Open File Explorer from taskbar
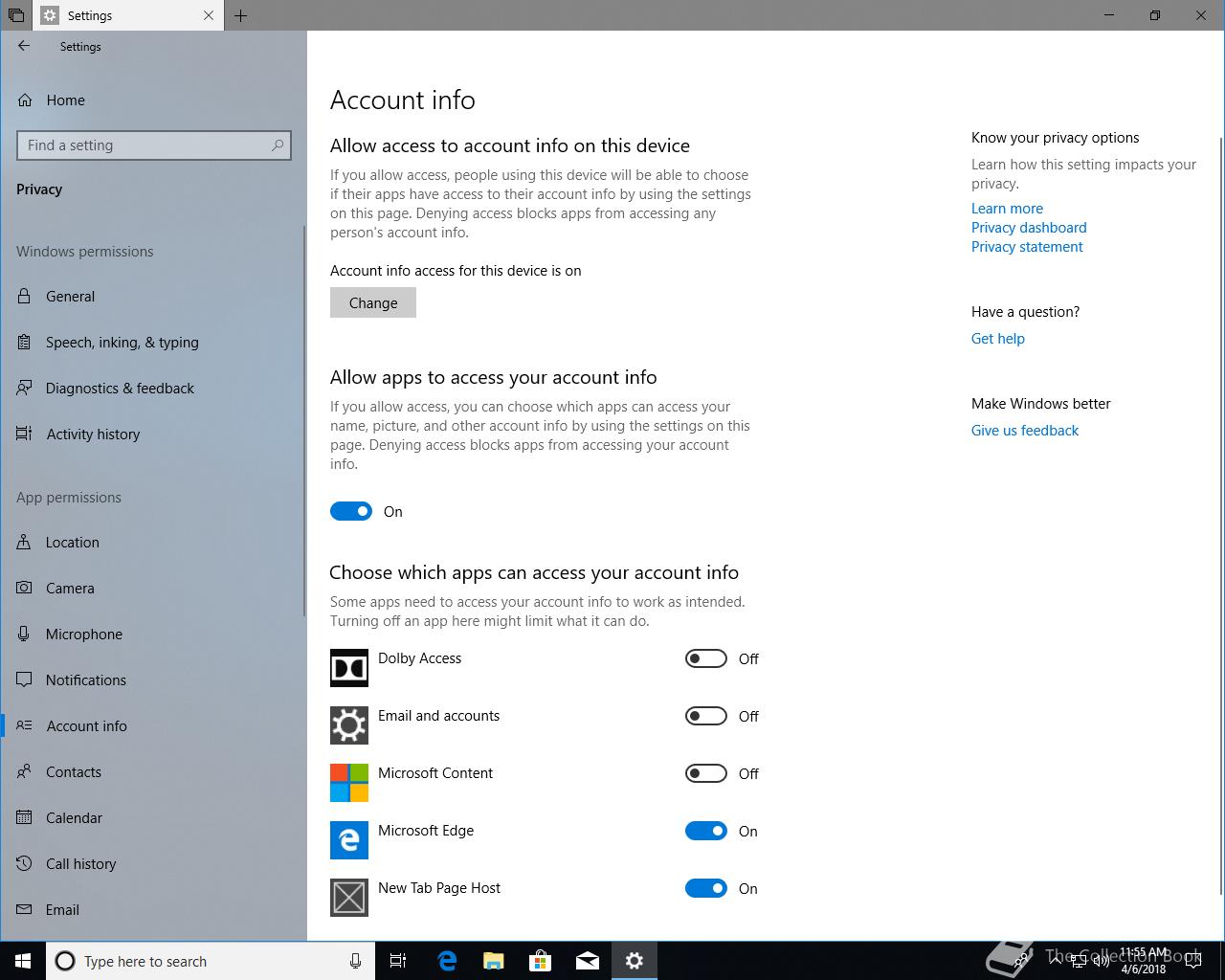Screen dimensions: 1225x980 [494, 961]
